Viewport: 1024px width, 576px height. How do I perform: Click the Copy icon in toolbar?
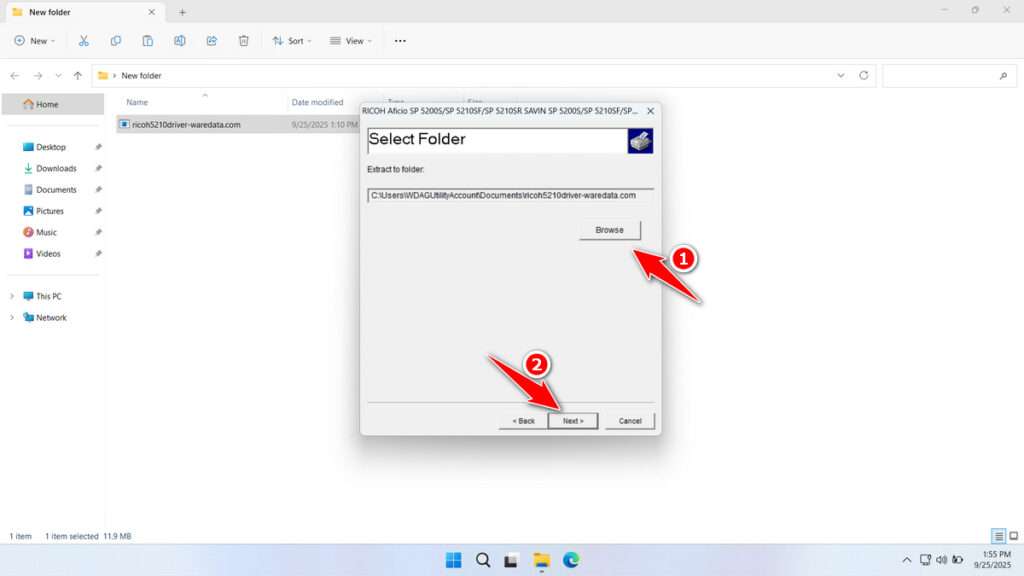[116, 40]
